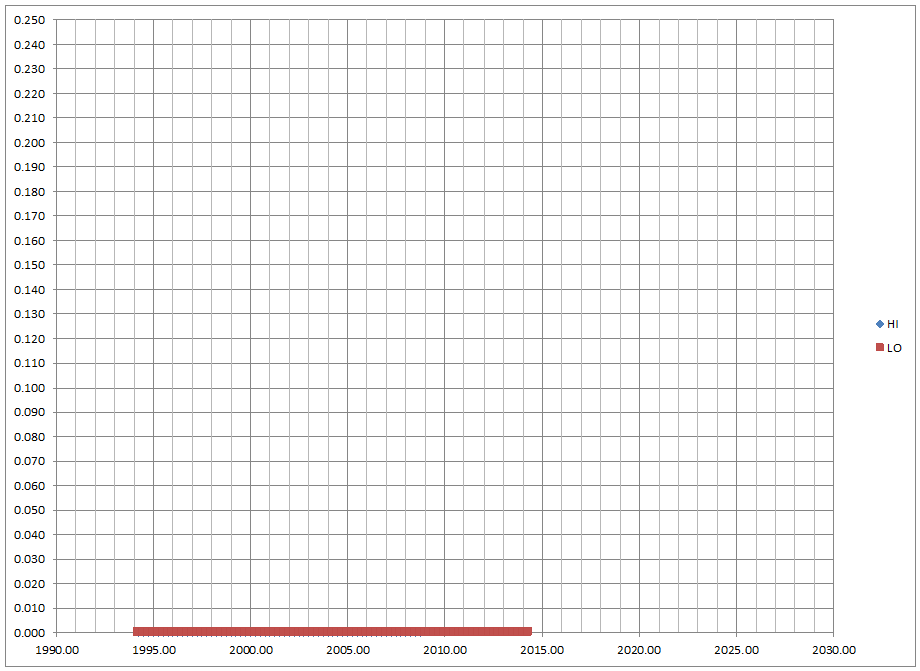Click the 0.040 vertical axis label
Image resolution: width=920 pixels, height=671 pixels.
click(29, 535)
